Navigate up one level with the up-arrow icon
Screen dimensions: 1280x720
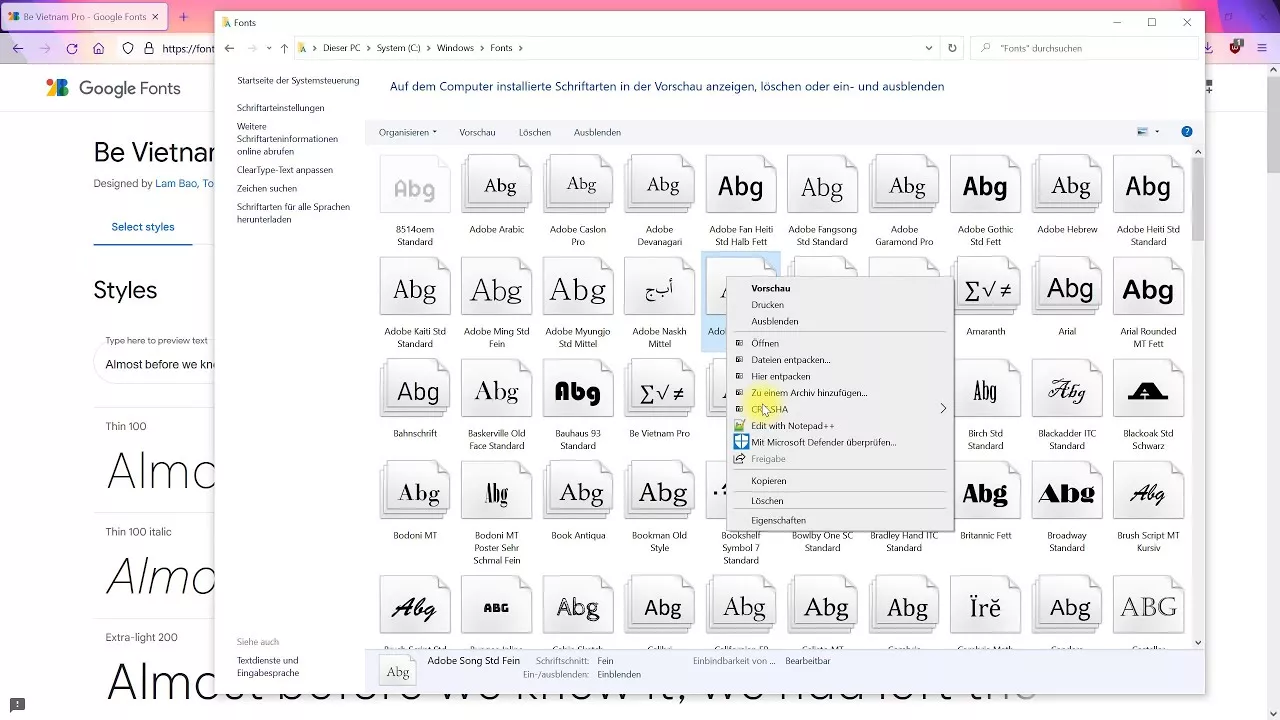(284, 47)
